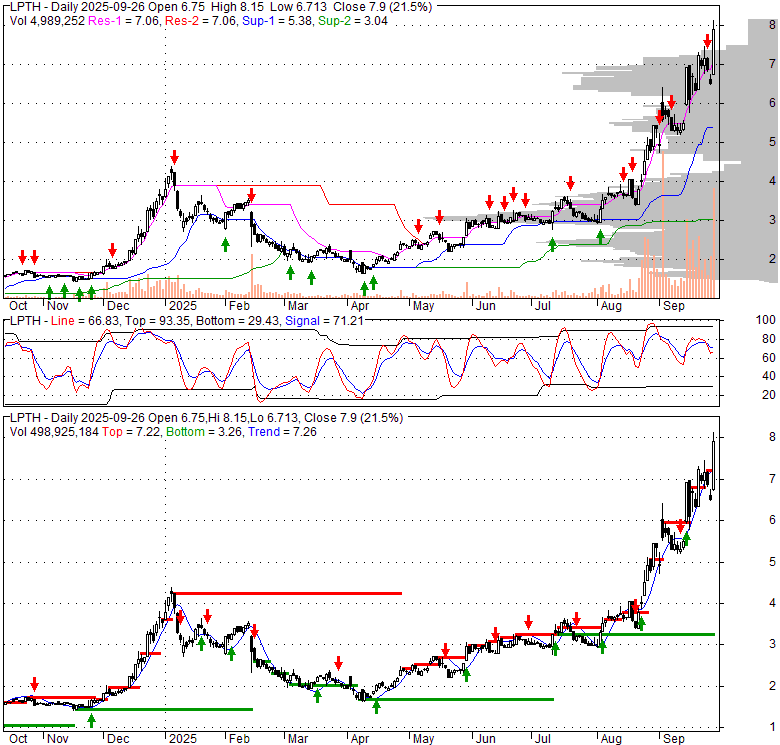780x745 pixels.
Task: Click the 60 level on the oscillator axis
Action: point(769,358)
